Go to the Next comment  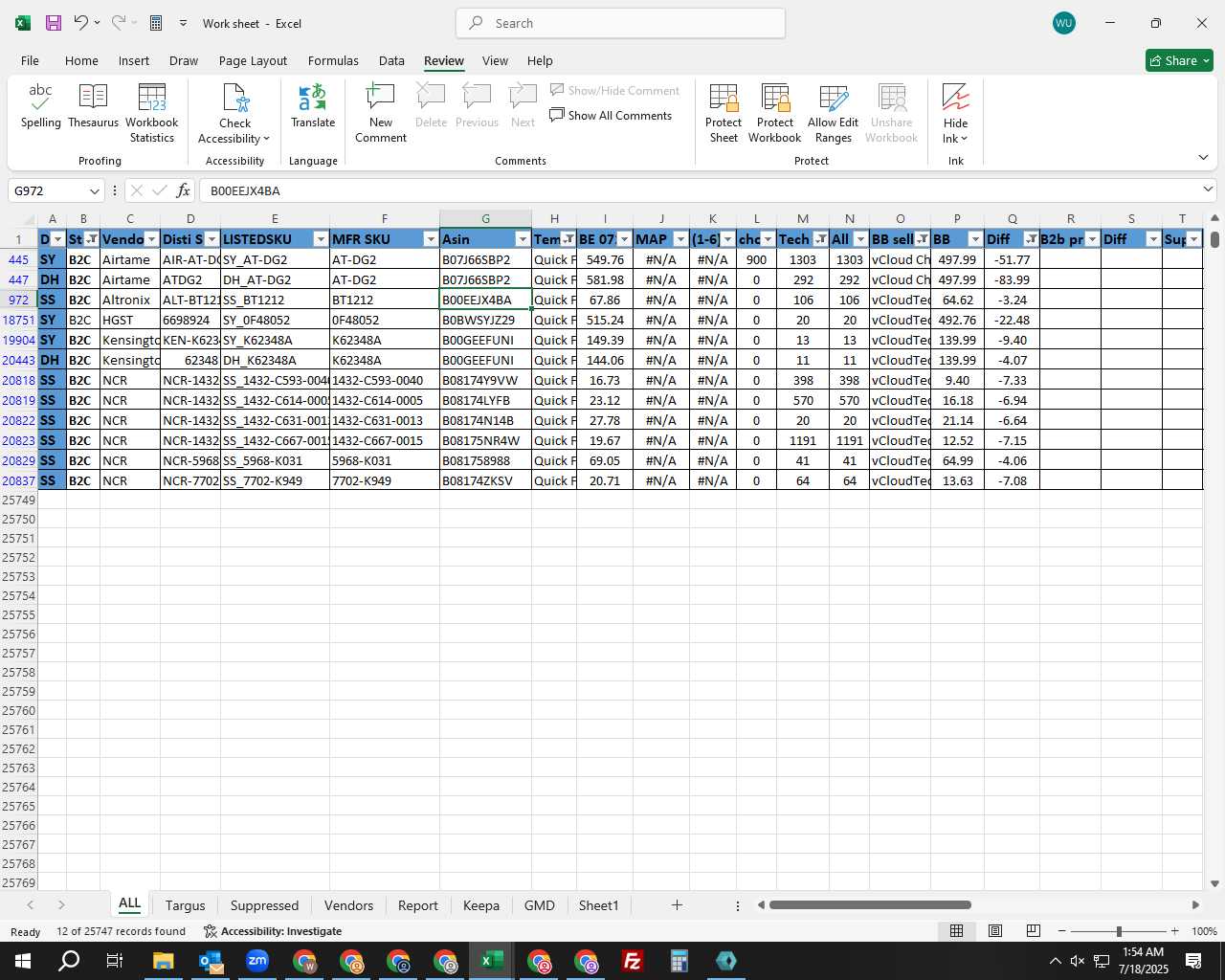click(523, 106)
